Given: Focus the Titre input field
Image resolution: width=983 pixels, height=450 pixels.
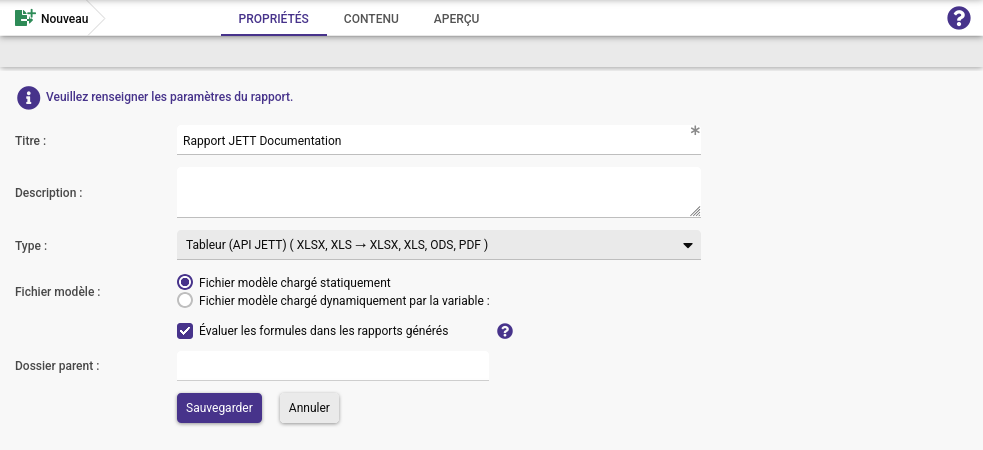Looking at the screenshot, I should (x=439, y=140).
